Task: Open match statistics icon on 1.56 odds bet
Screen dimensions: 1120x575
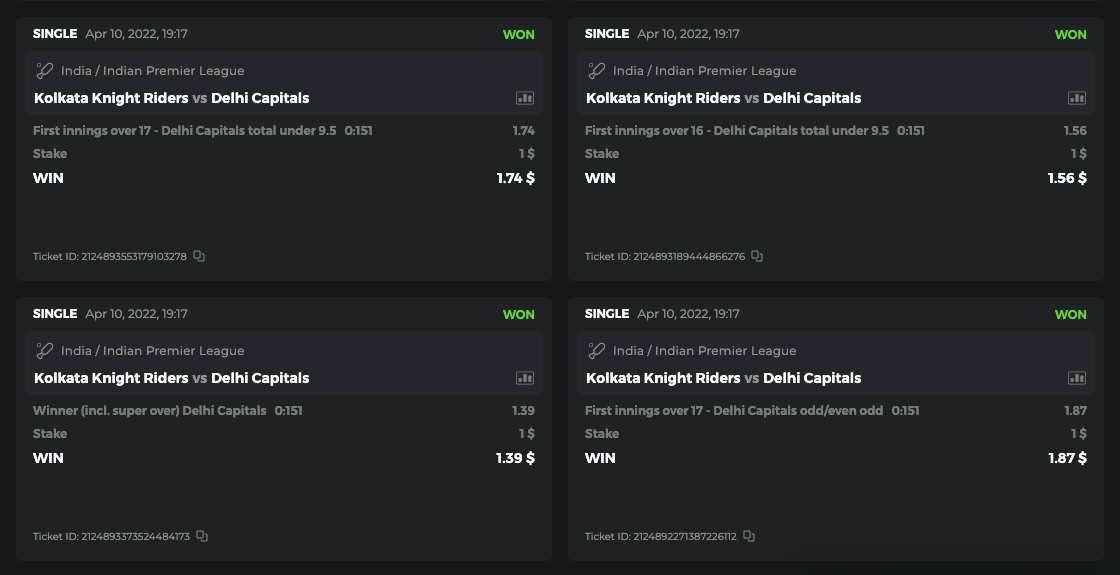Action: (x=1077, y=98)
